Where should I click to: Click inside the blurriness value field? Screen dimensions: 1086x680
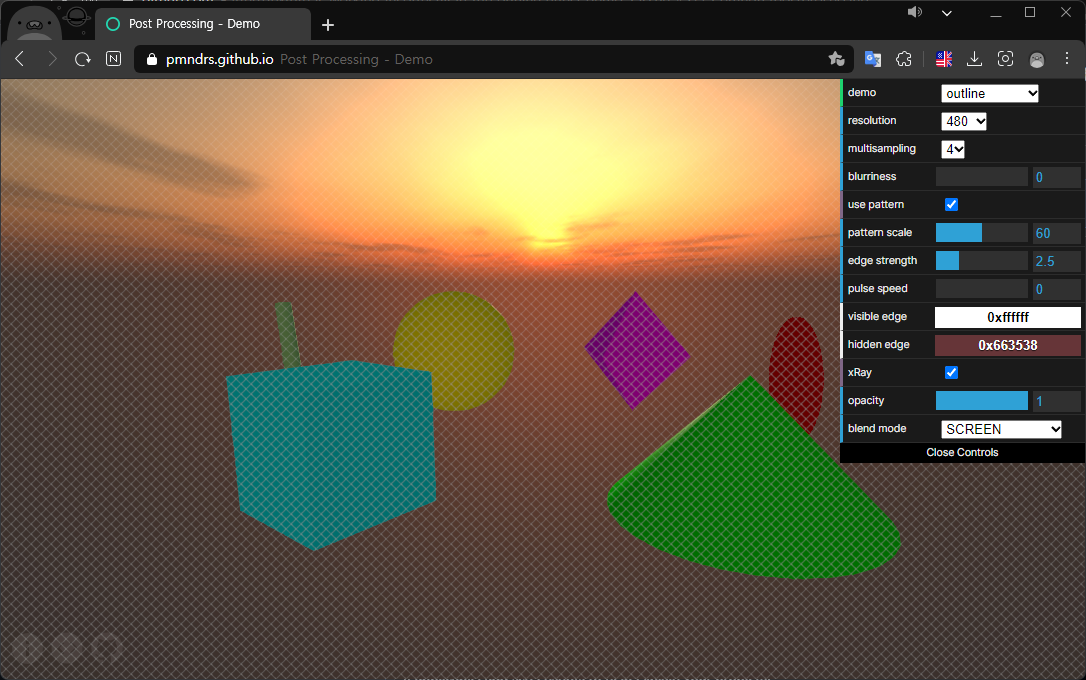(x=1057, y=176)
